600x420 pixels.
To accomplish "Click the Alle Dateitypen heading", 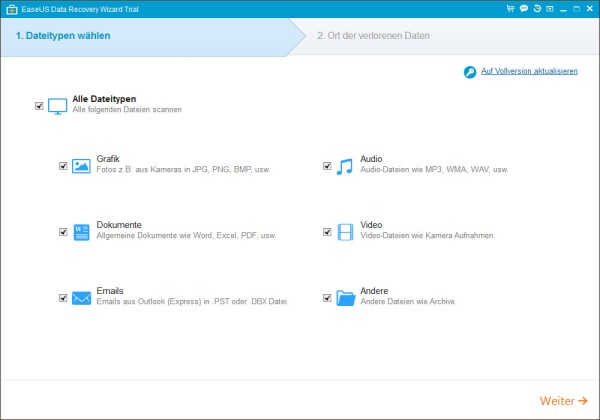I will pos(104,99).
